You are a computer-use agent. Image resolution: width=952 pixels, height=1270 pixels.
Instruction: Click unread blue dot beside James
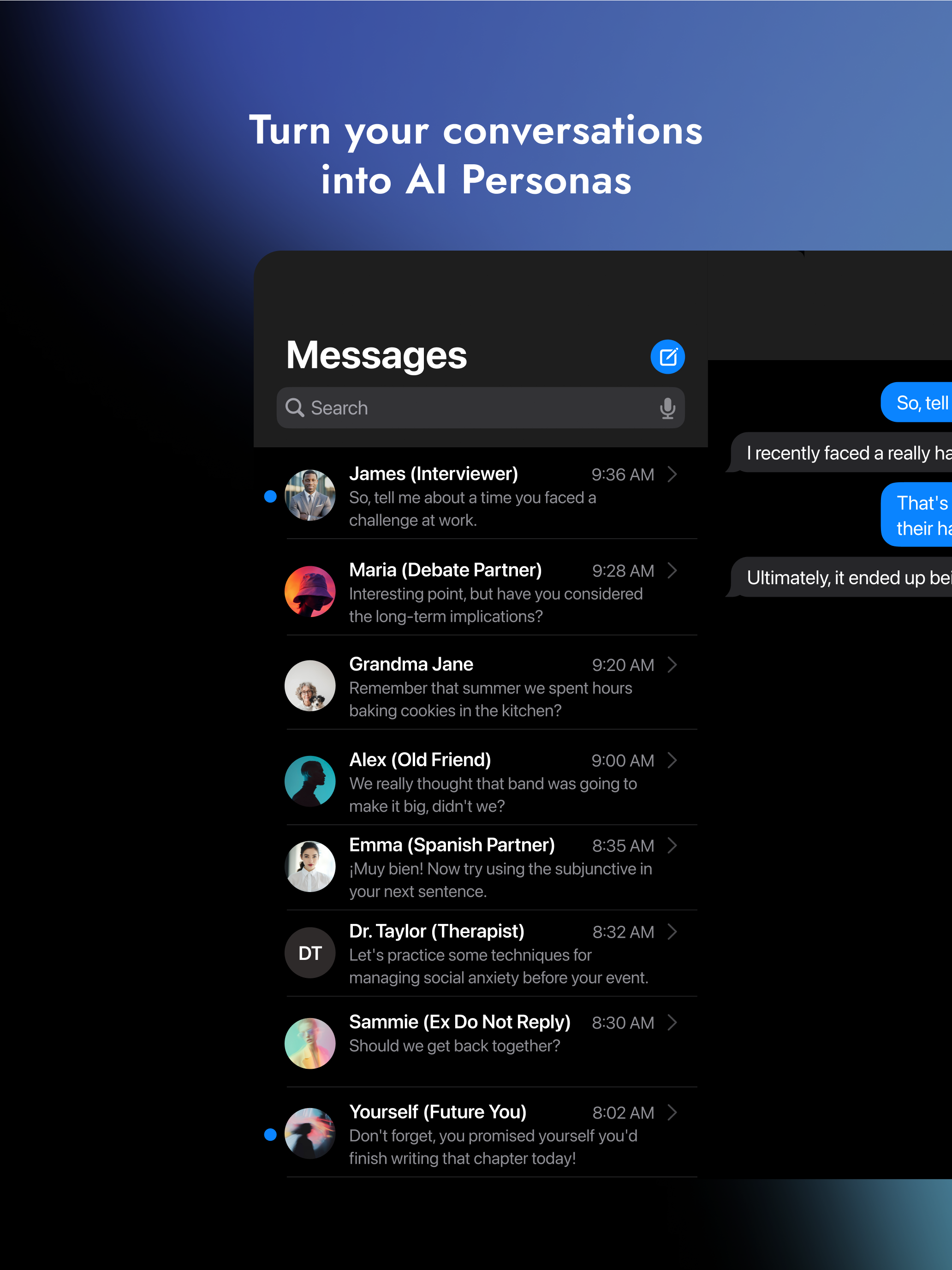point(270,497)
